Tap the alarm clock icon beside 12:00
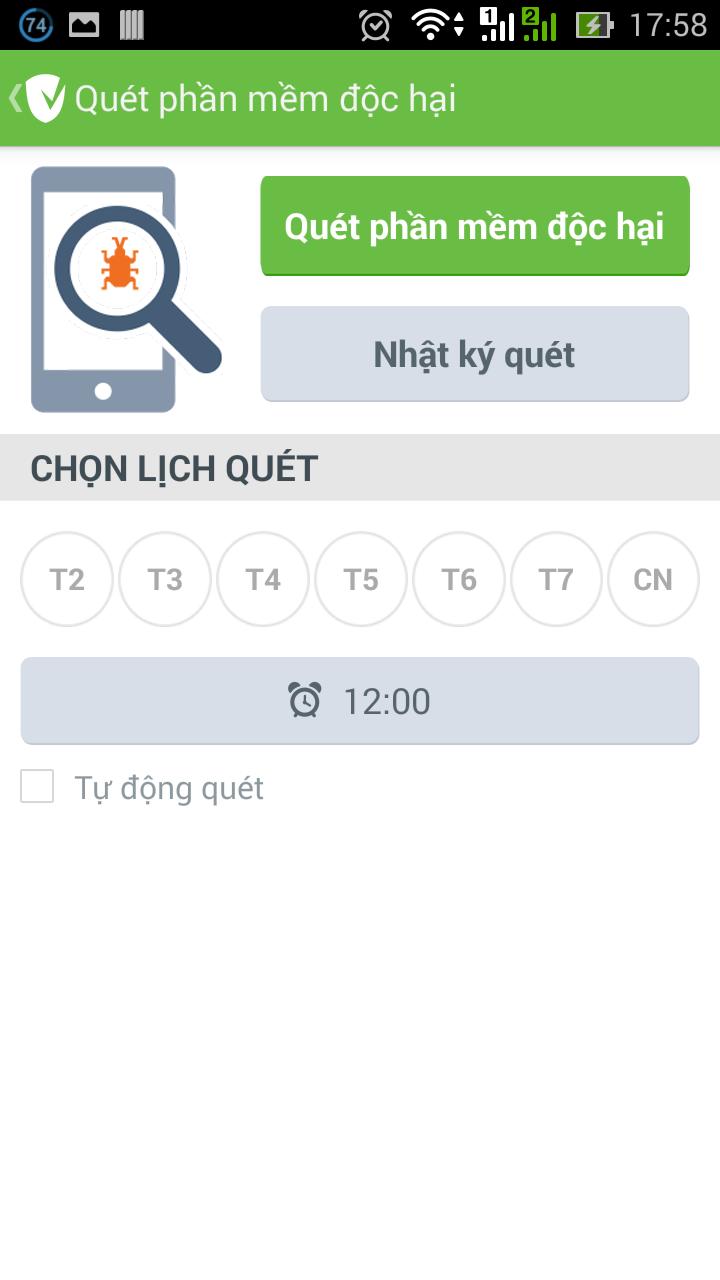Image resolution: width=720 pixels, height=1280 pixels. [305, 700]
